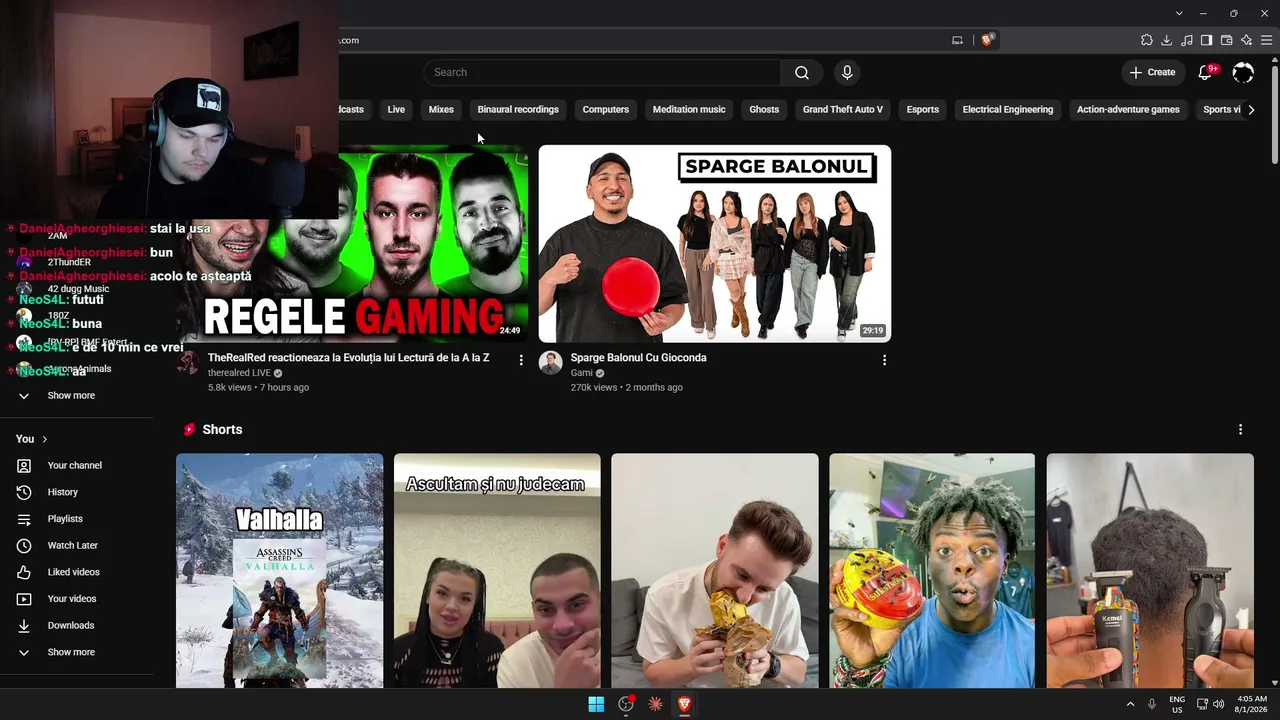
Task: Open YouTube notifications bell
Action: click(x=1205, y=72)
